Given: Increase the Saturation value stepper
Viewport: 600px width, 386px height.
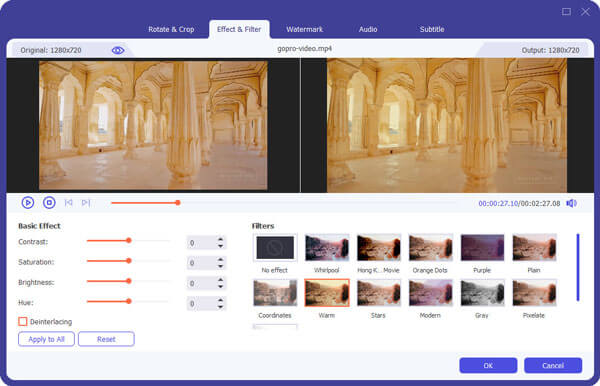Looking at the screenshot, I should [220, 260].
